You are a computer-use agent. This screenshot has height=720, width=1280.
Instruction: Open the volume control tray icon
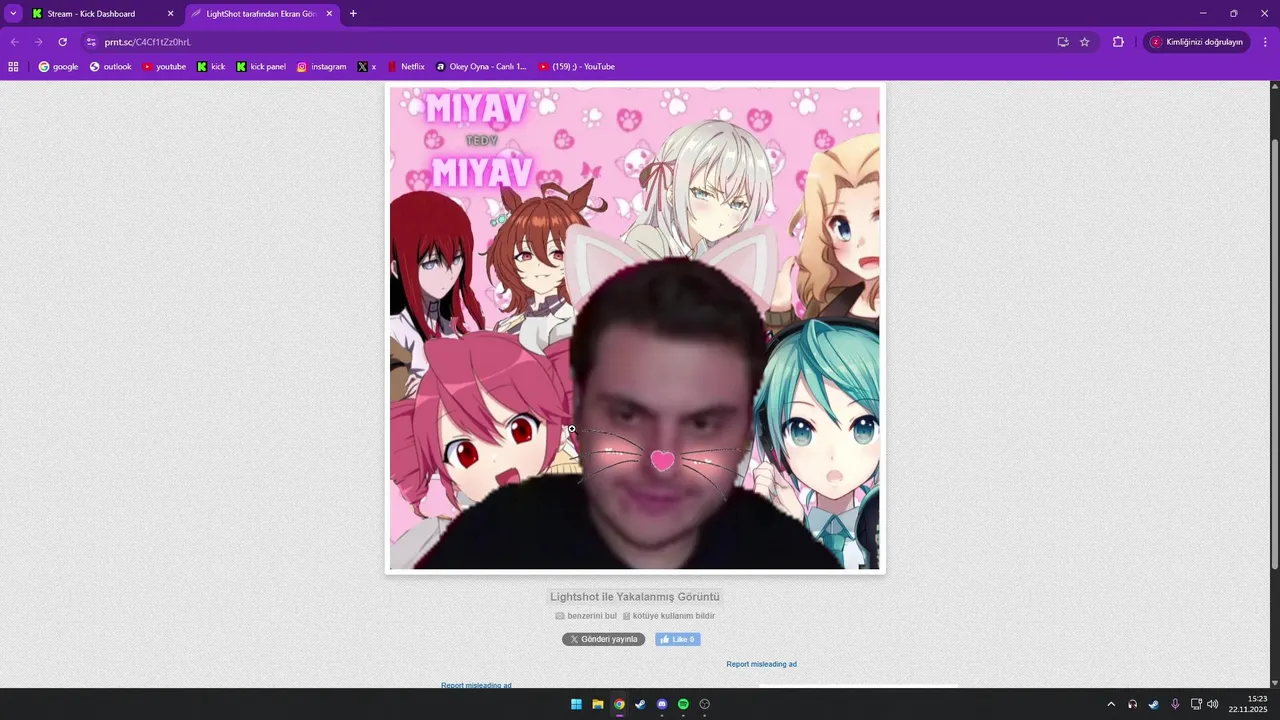tap(1212, 704)
